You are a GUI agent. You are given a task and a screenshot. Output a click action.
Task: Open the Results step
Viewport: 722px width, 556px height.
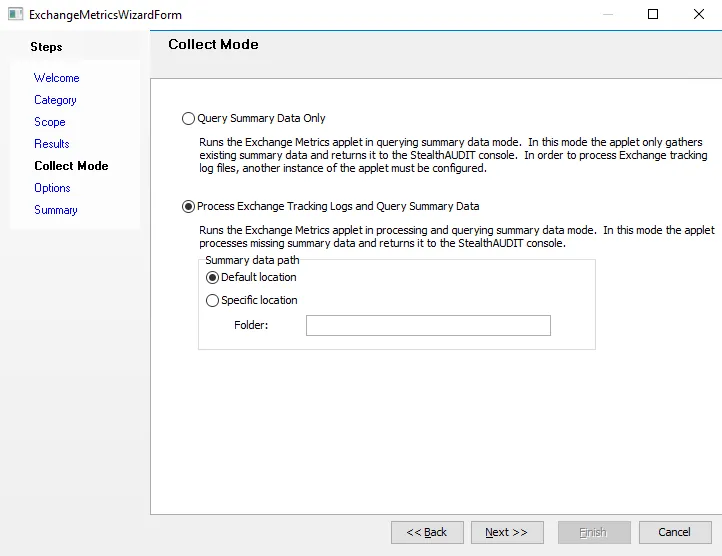[52, 144]
